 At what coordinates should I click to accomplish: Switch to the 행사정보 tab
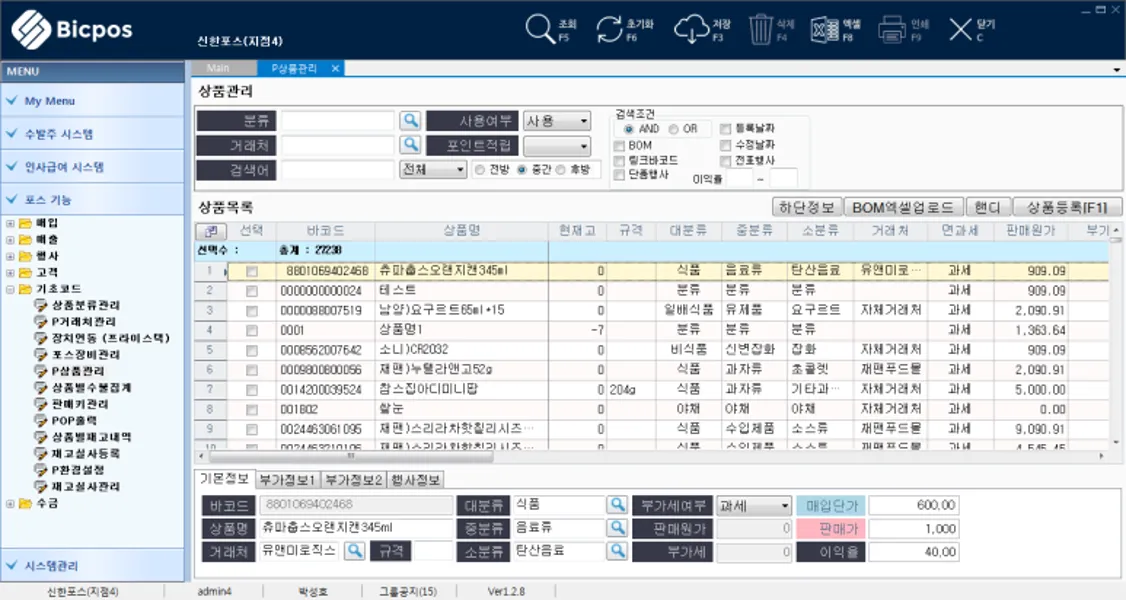click(x=416, y=479)
